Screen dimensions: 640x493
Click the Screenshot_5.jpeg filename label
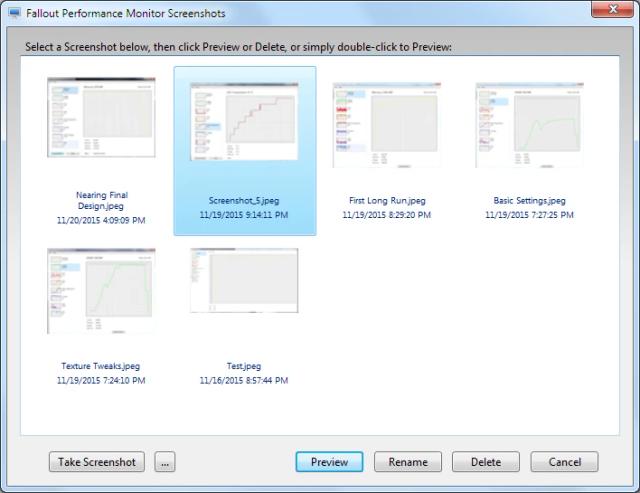pos(244,200)
